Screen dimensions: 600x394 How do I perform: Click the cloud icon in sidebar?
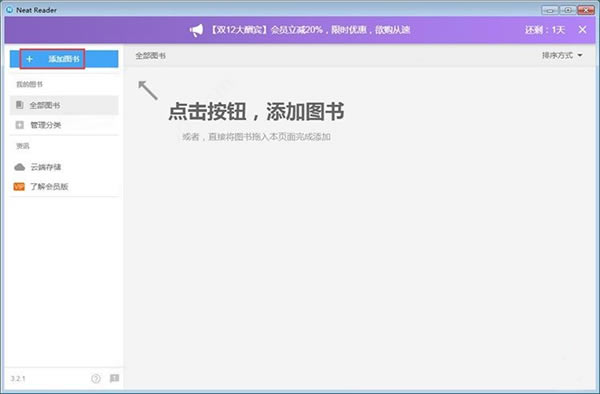[x=20, y=167]
